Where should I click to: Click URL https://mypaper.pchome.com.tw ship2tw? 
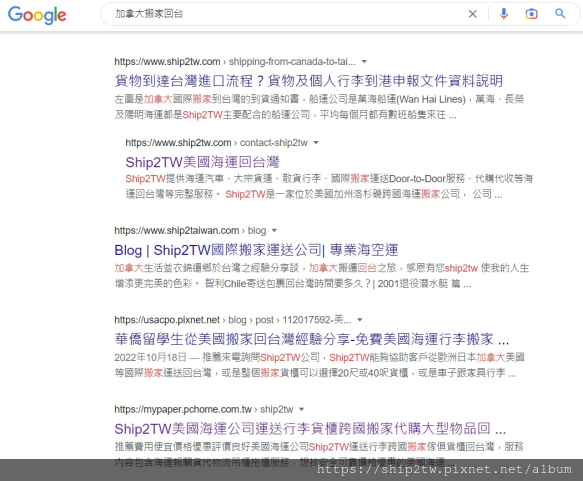(204, 409)
